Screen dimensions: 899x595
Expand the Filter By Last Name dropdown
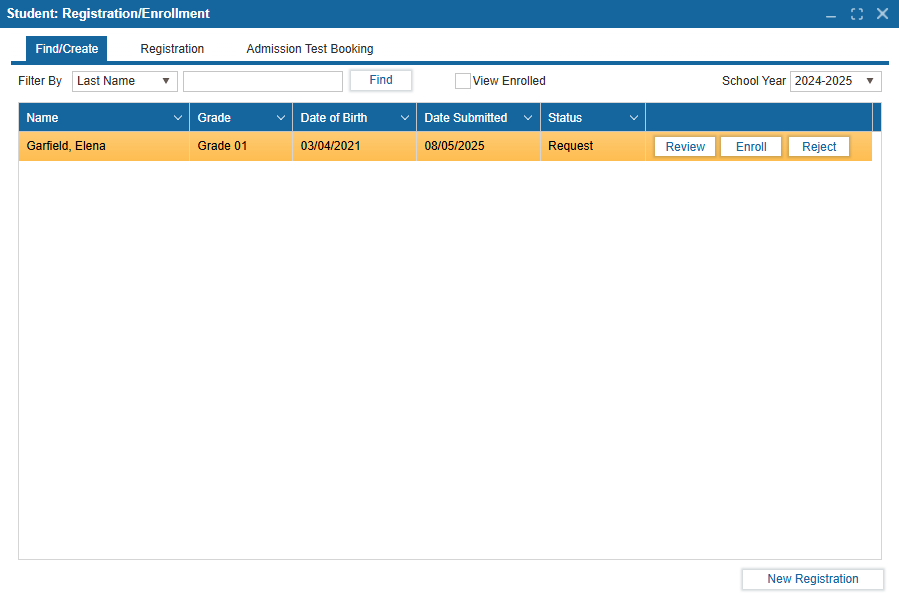[x=125, y=81]
